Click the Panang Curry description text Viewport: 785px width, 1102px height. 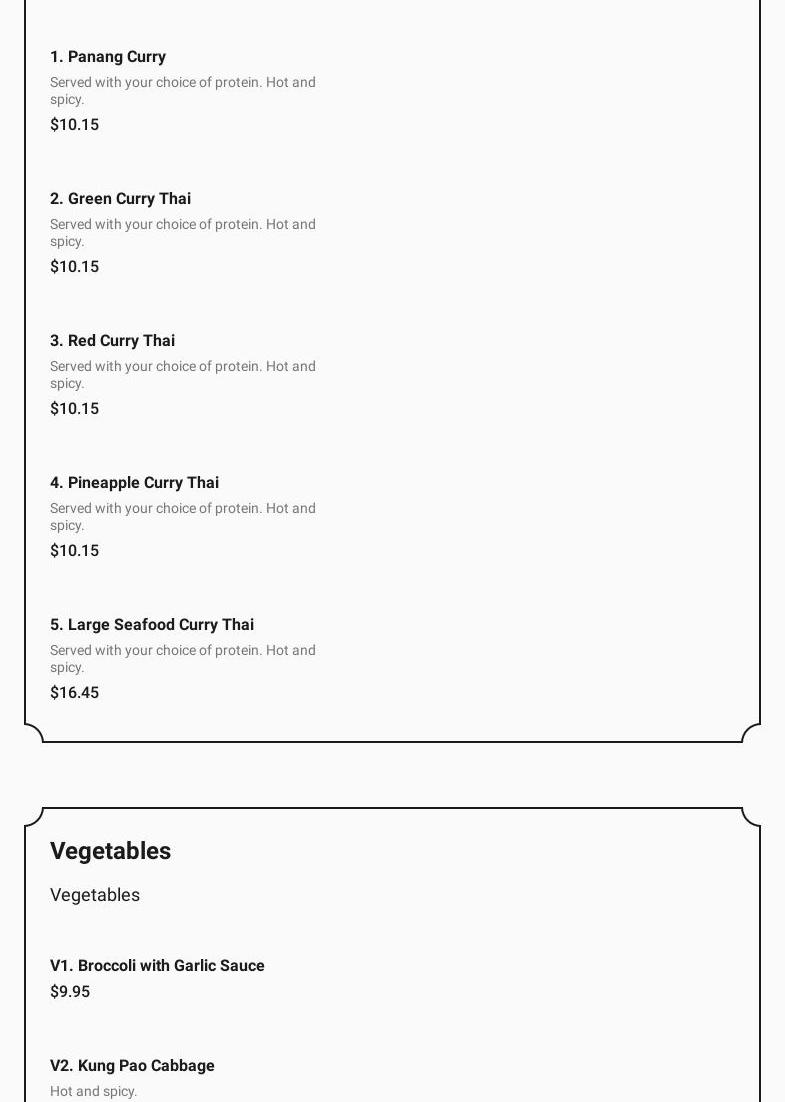point(182,90)
